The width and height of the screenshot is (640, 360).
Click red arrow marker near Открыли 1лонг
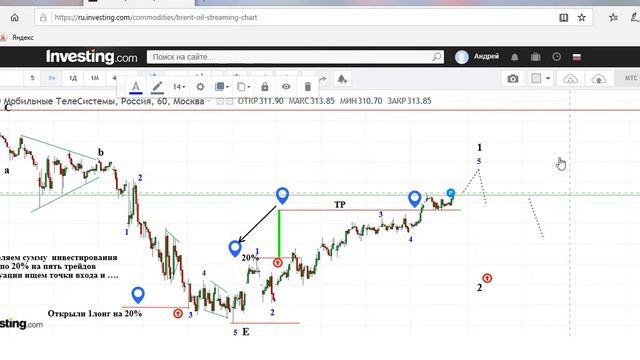click(x=178, y=313)
